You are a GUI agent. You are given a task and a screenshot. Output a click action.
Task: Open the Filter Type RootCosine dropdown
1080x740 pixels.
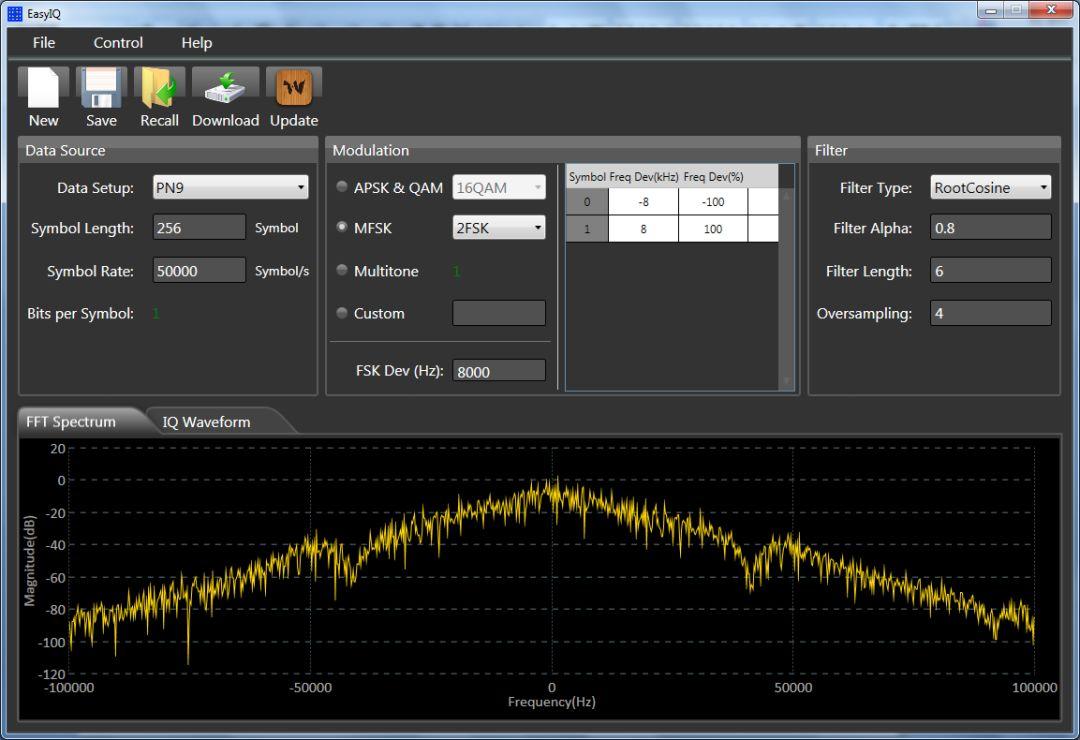pyautogui.click(x=990, y=187)
